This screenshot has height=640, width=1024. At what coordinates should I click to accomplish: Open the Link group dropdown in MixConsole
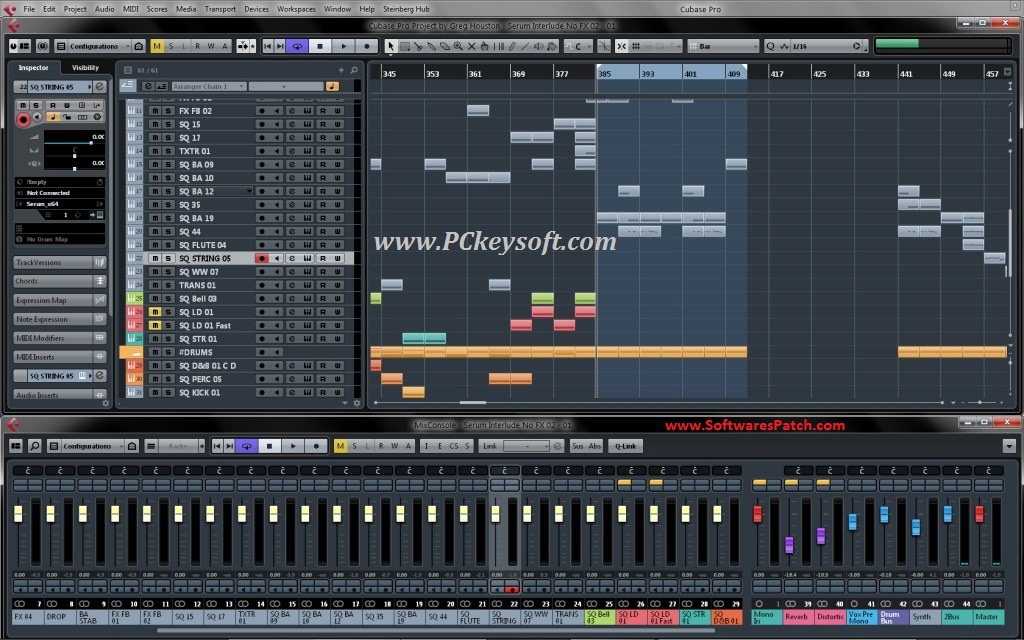[x=527, y=446]
